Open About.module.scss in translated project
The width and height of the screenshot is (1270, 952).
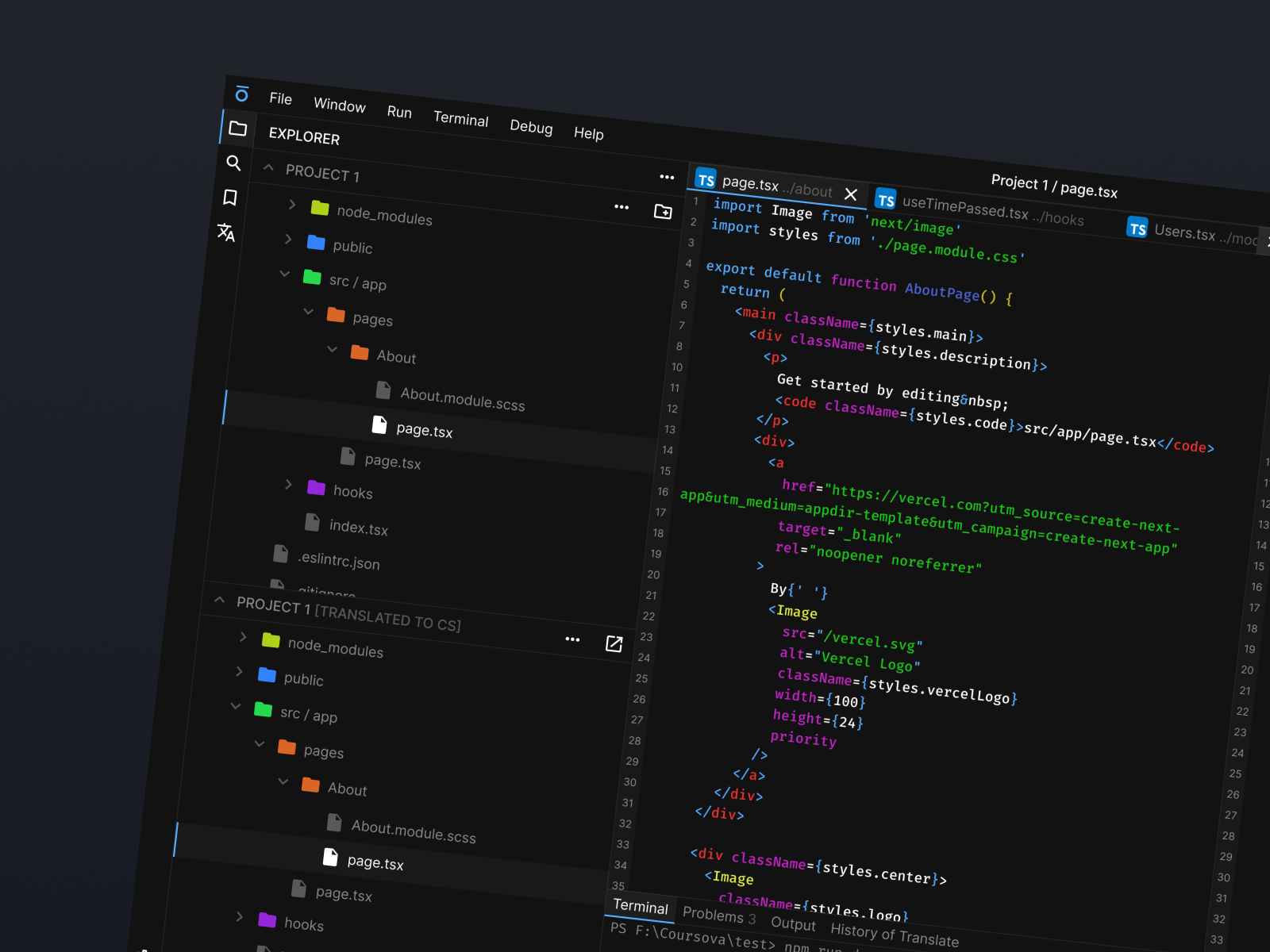pos(414,831)
